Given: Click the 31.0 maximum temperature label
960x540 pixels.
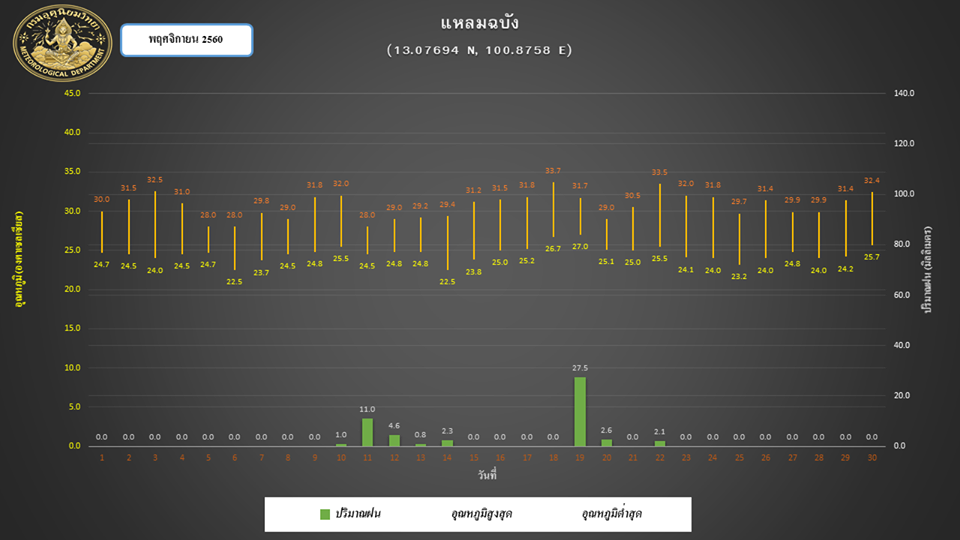Looking at the screenshot, I should pyautogui.click(x=182, y=192).
